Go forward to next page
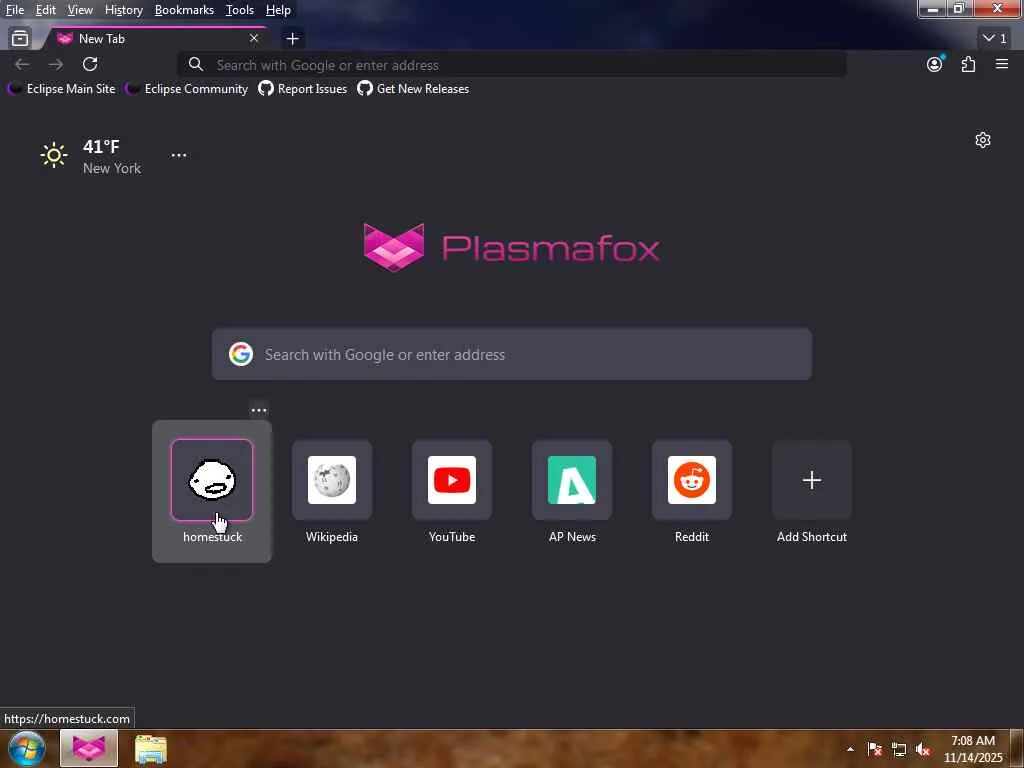The width and height of the screenshot is (1024, 768). (x=56, y=64)
